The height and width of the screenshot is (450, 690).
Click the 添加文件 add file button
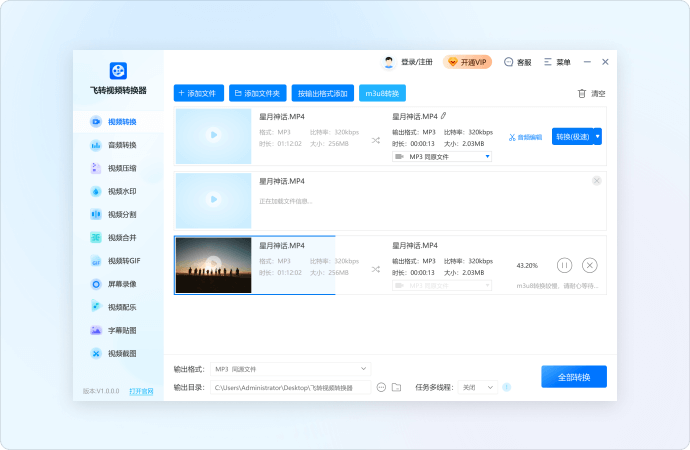pos(198,93)
